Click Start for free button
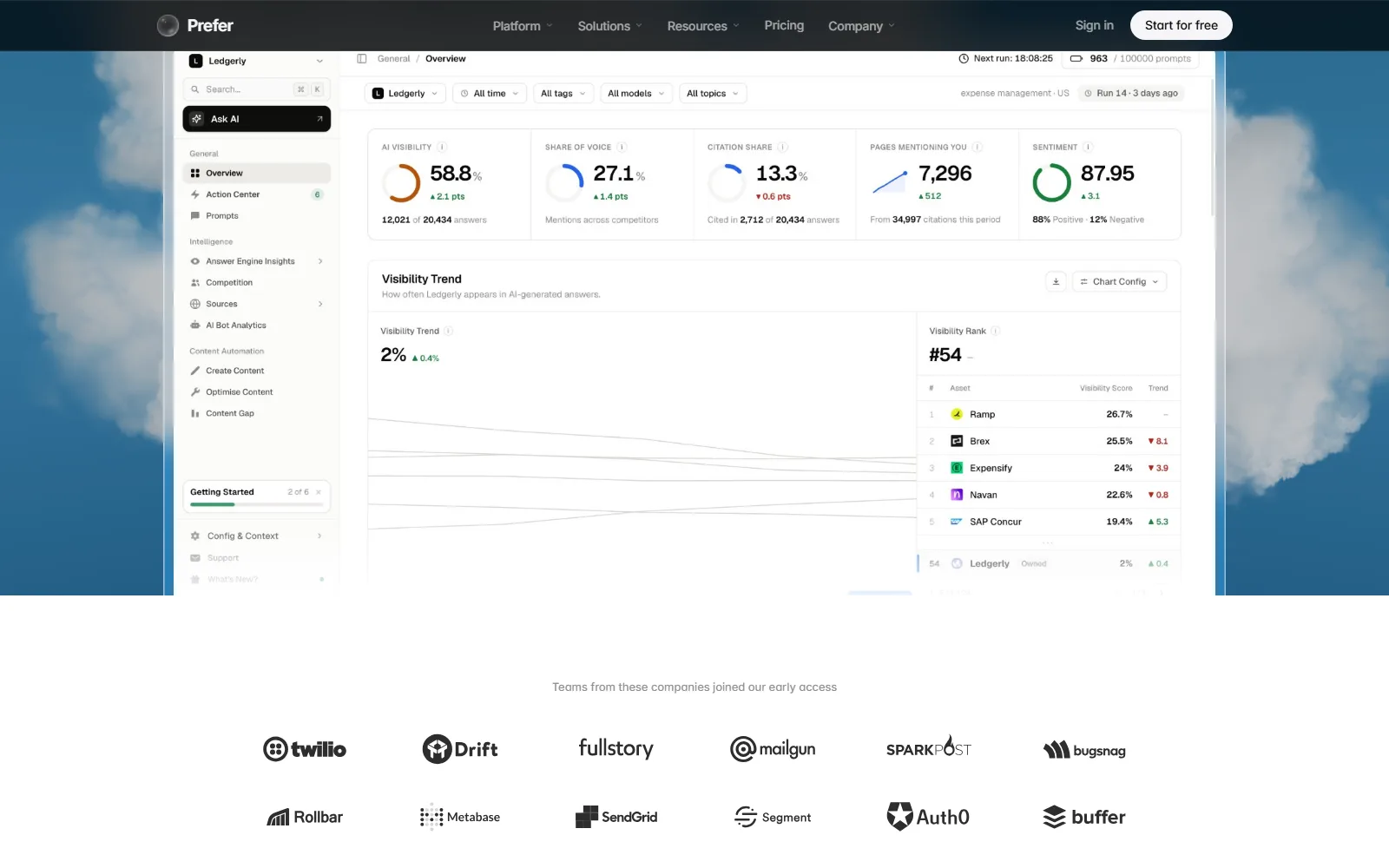The image size is (1389, 868). pos(1181,25)
